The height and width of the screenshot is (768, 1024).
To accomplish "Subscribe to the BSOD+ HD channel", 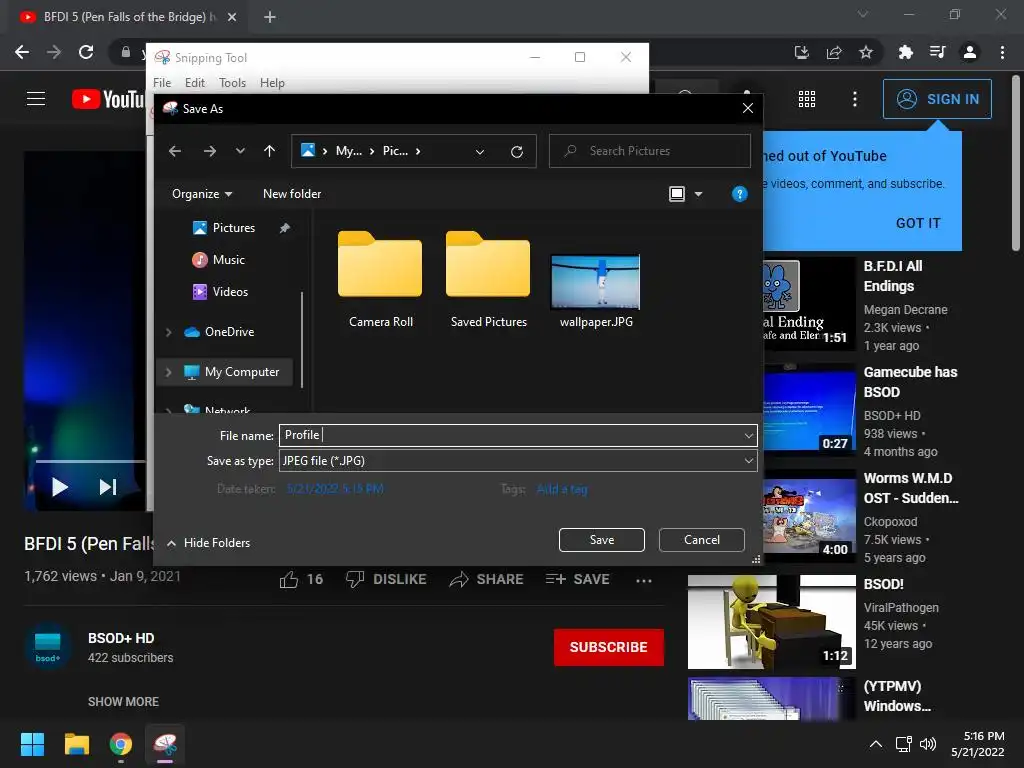I will (x=609, y=647).
